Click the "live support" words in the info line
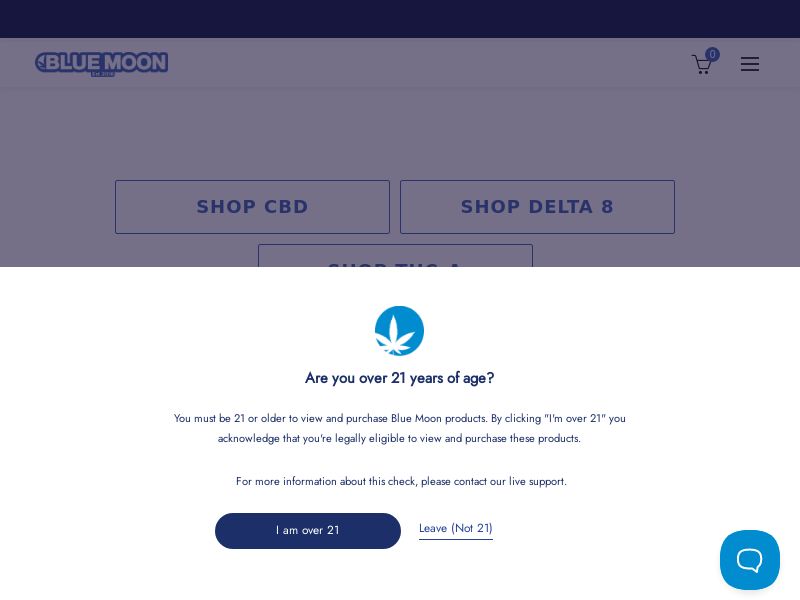This screenshot has height=600, width=800. (537, 482)
